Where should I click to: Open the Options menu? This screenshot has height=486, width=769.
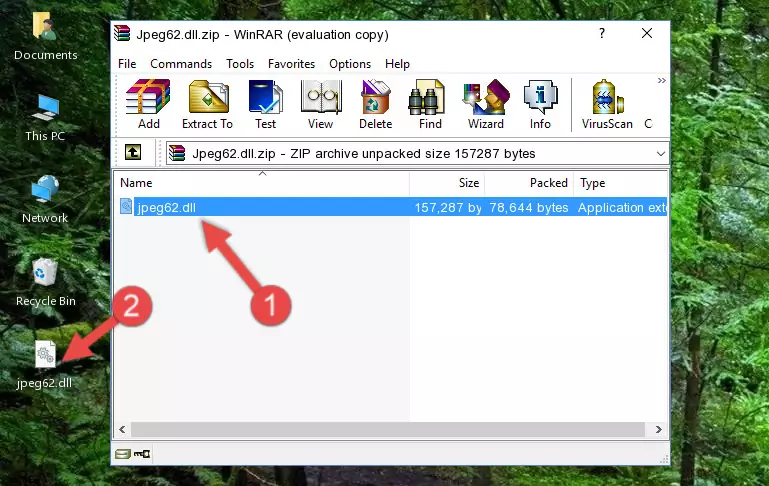tap(350, 64)
